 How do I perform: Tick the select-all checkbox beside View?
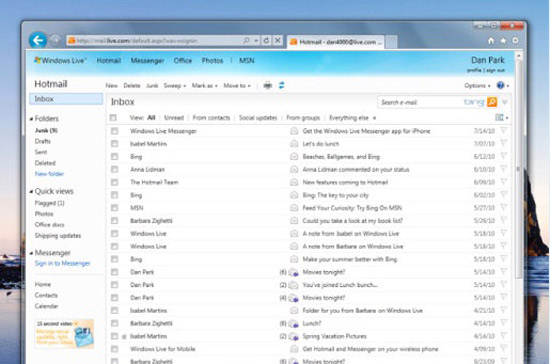pos(113,117)
